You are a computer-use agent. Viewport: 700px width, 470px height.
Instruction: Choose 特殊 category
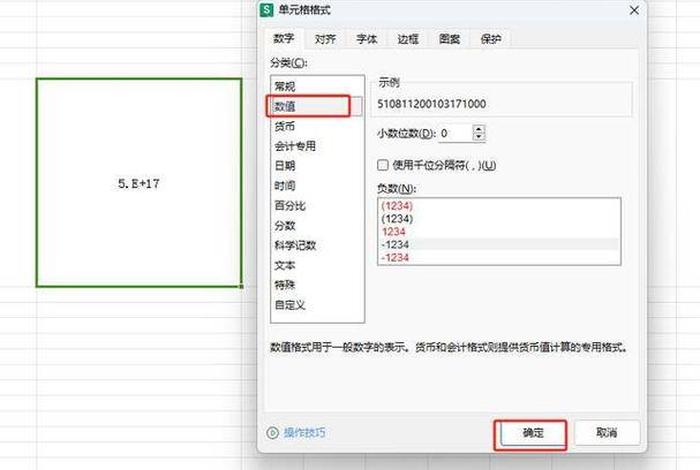317,285
